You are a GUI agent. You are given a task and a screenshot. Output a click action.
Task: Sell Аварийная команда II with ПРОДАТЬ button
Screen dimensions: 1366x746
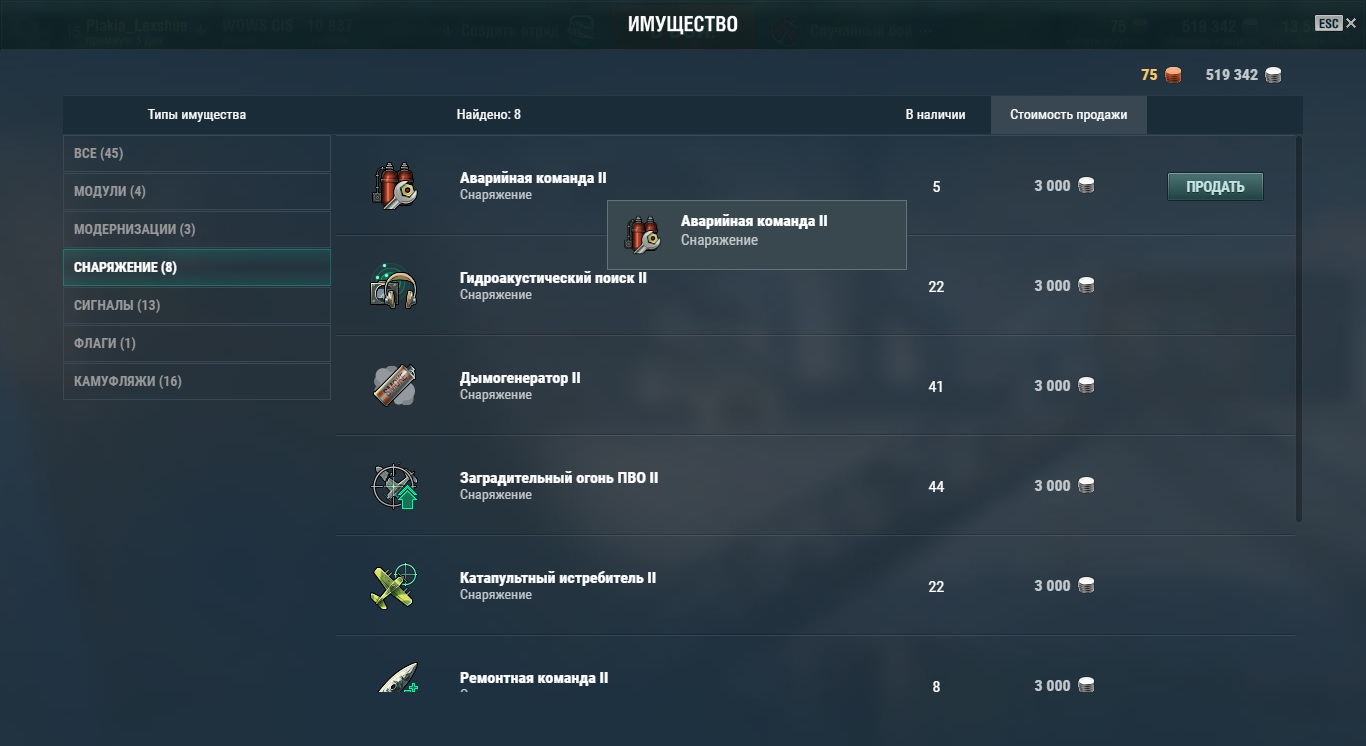(x=1215, y=187)
